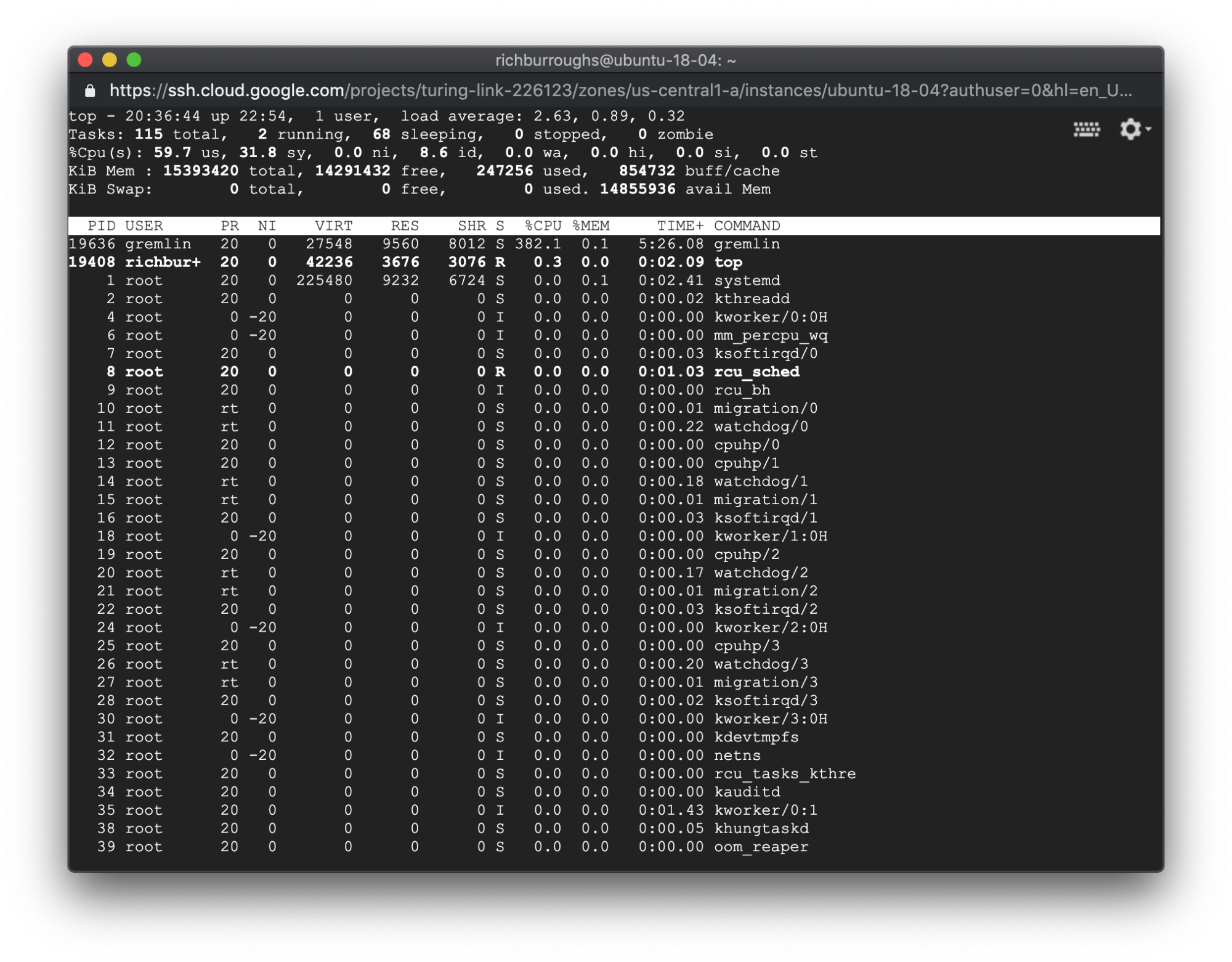The image size is (1232, 962).
Task: Click the COMMAND column header
Action: point(747,226)
